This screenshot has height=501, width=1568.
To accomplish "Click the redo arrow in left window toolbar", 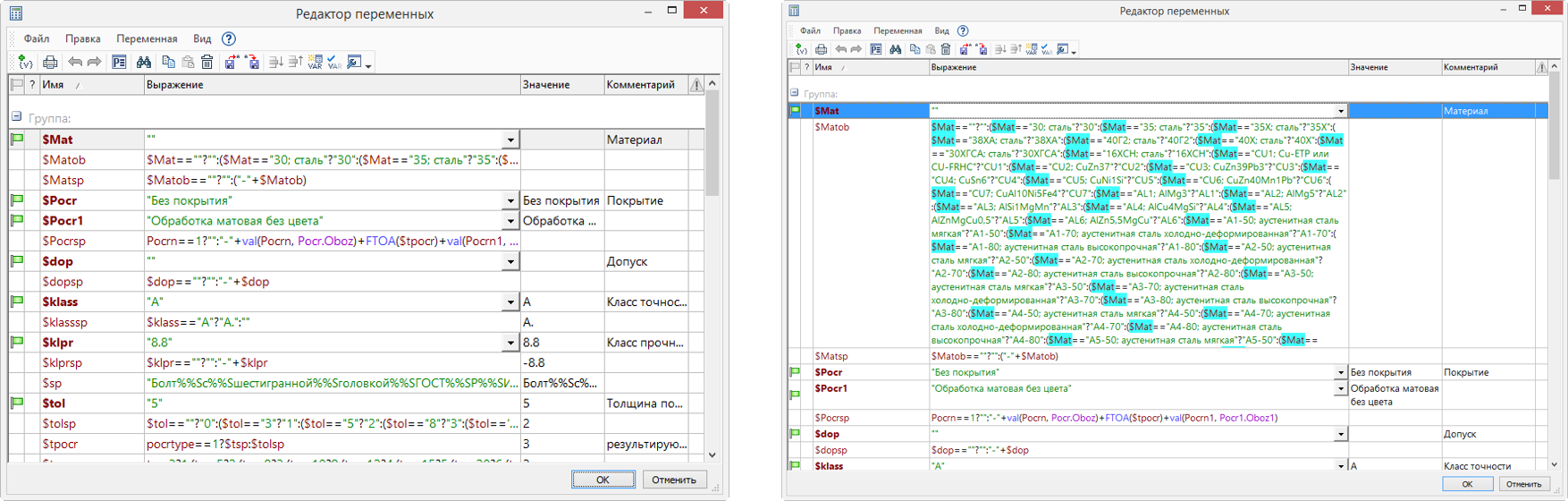I will point(93,63).
